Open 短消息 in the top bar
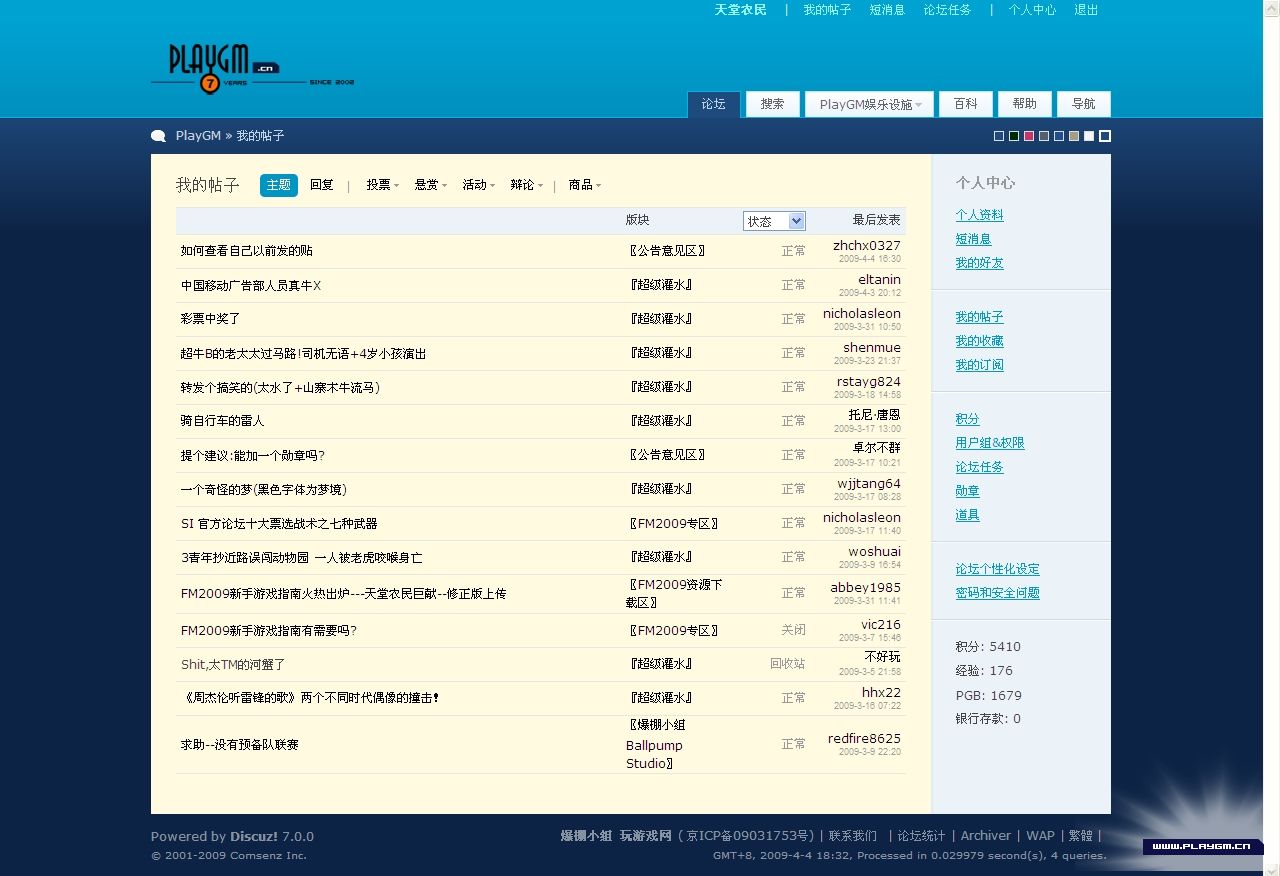This screenshot has width=1280, height=876. [887, 10]
